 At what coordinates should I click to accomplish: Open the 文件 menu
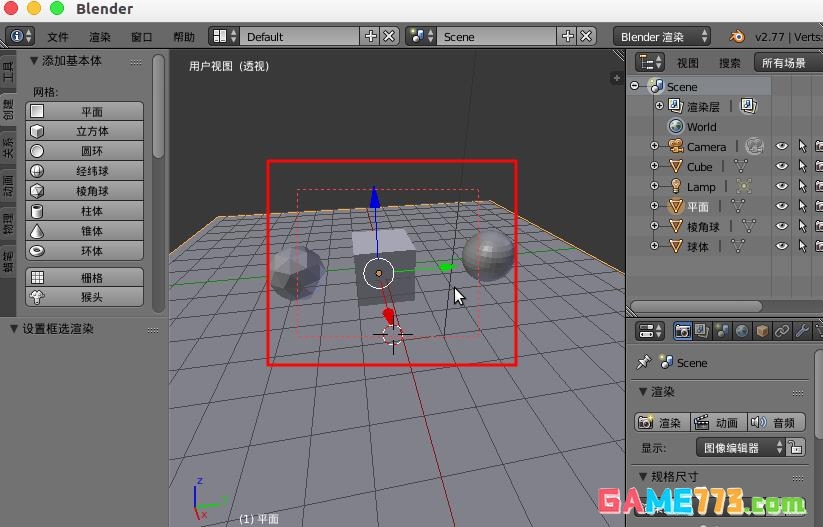[x=58, y=37]
